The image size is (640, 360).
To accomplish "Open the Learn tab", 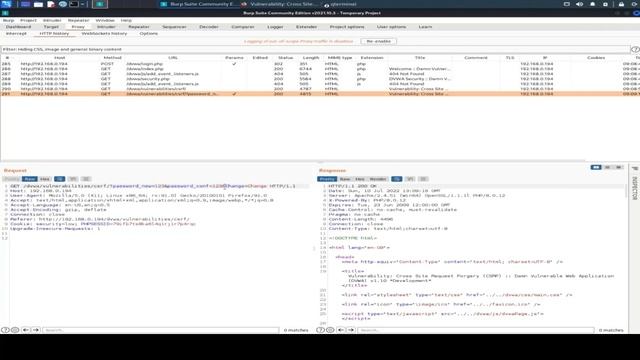I will pos(425,27).
